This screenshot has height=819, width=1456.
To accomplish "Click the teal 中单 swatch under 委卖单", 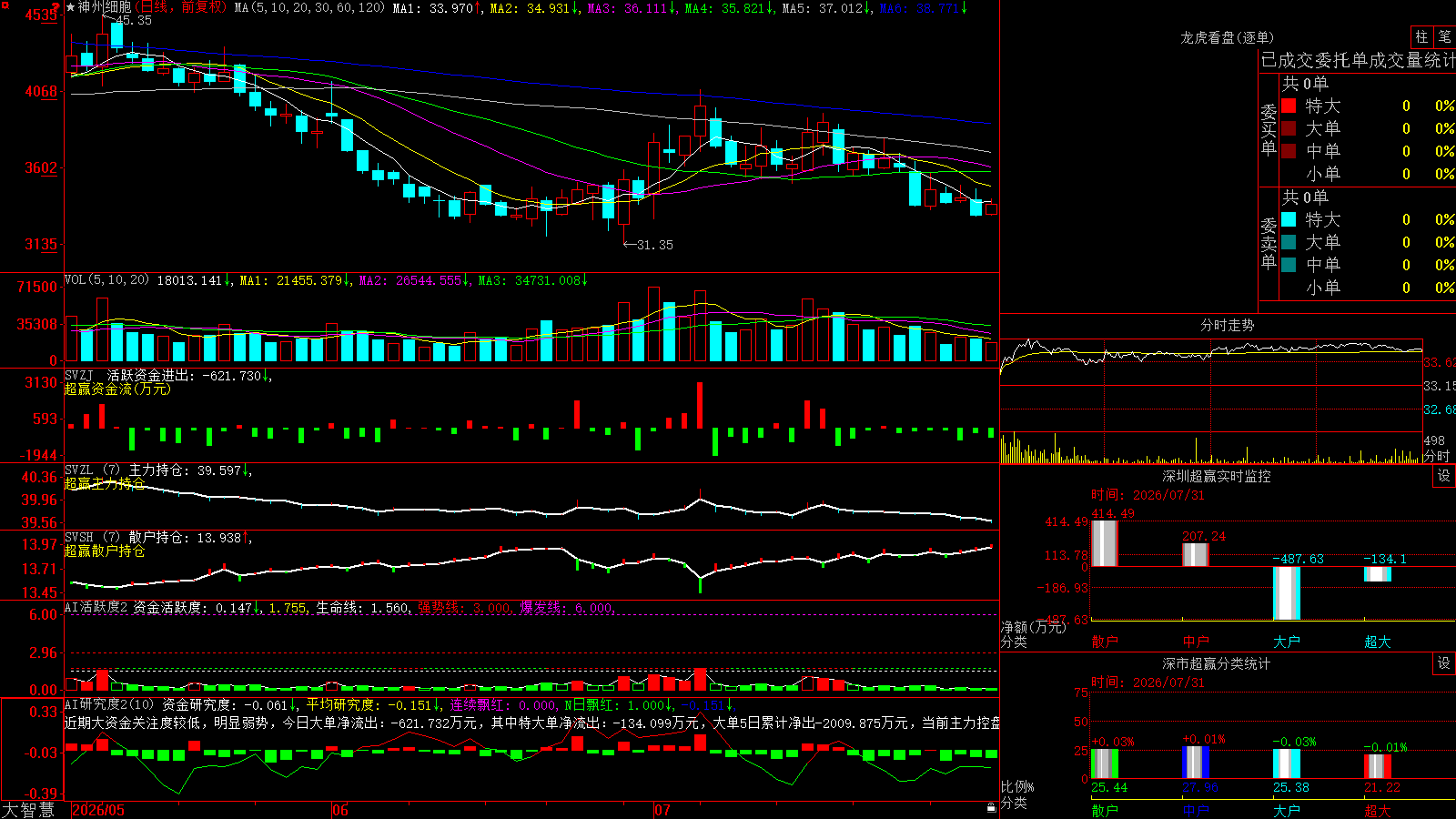I will [x=1289, y=265].
